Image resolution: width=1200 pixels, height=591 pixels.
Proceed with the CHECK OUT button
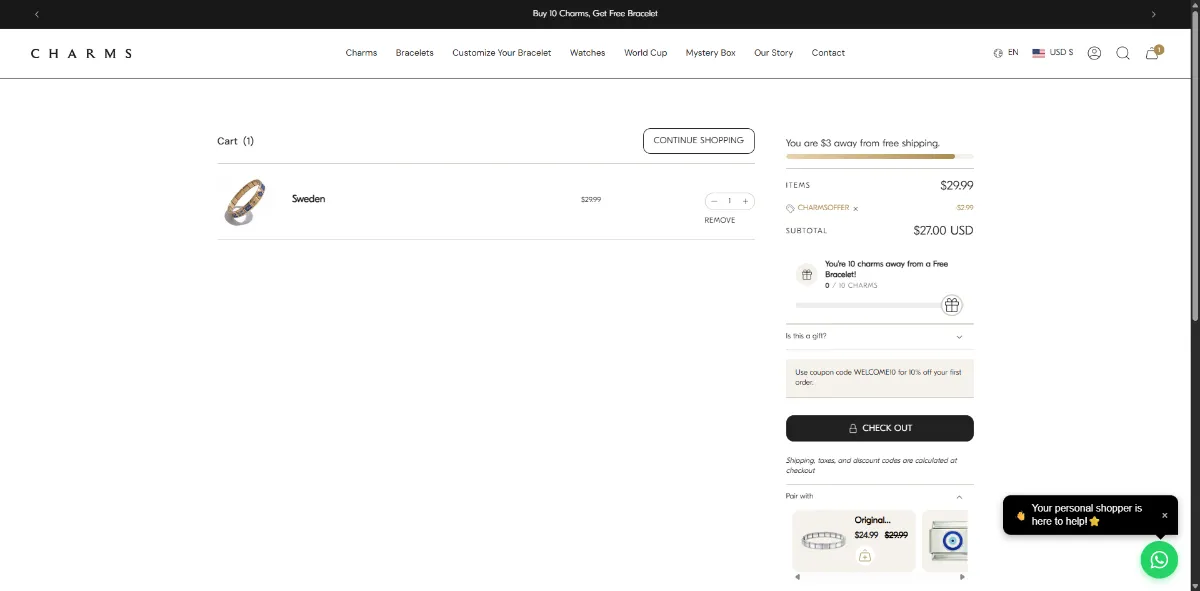point(880,428)
